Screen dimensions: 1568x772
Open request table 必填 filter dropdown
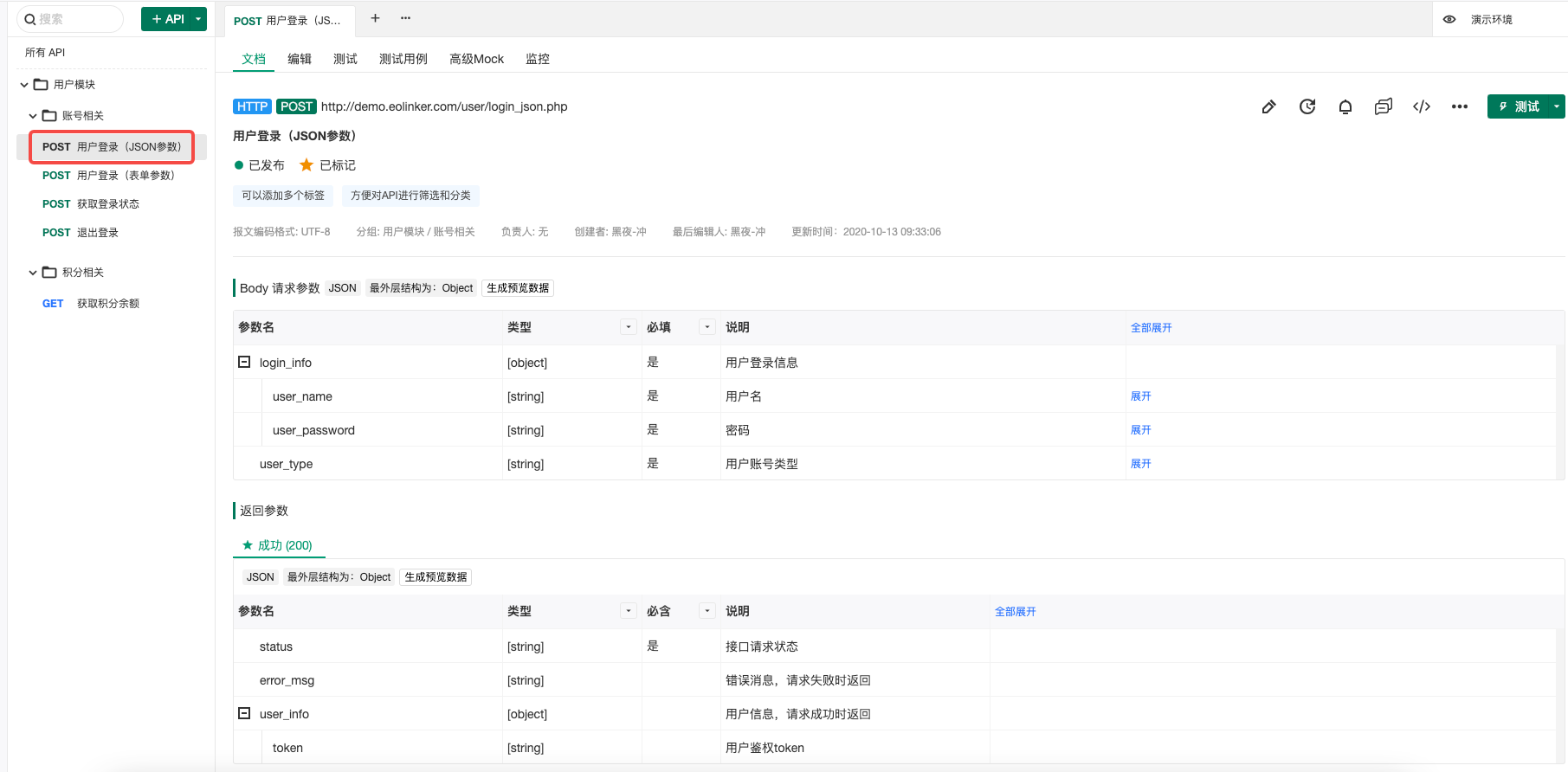coord(707,326)
